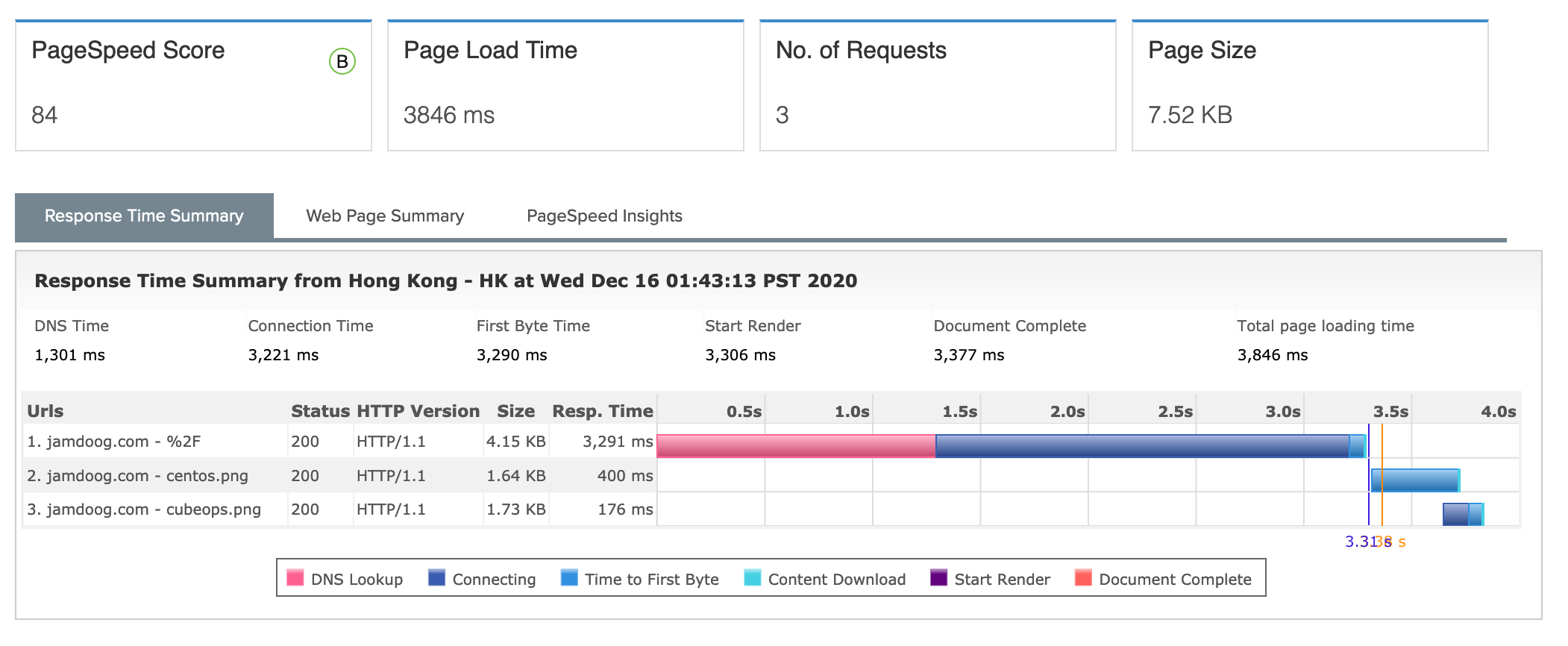Click the Content Download legend swatch

point(753,578)
